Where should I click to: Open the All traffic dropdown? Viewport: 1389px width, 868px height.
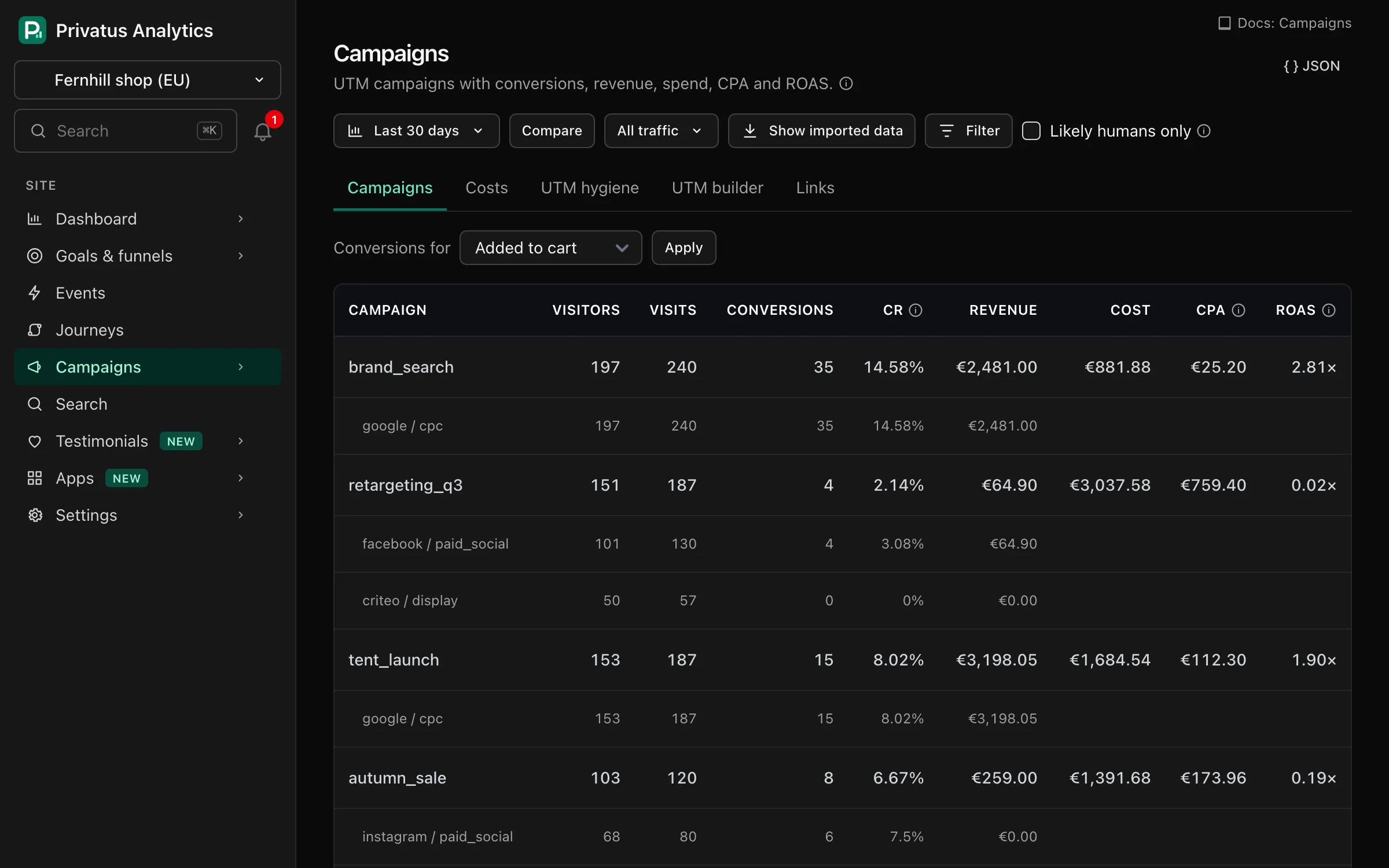point(662,131)
